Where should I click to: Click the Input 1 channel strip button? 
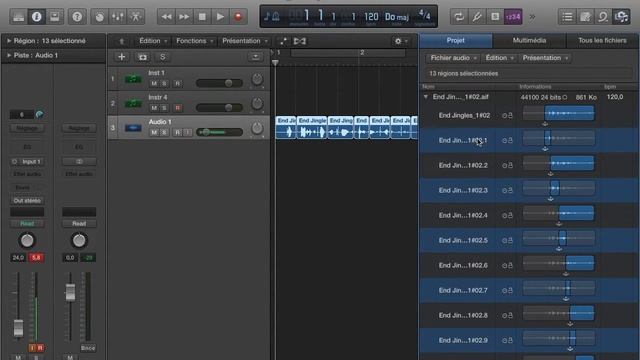click(27, 162)
